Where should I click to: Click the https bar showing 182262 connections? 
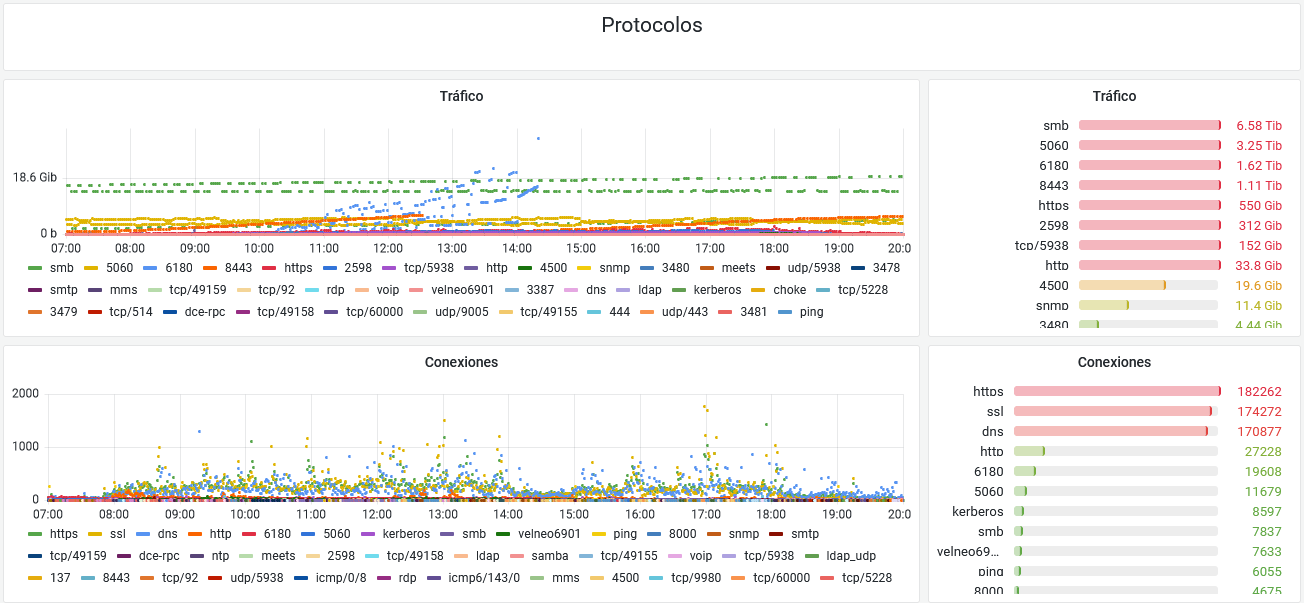(x=1116, y=392)
